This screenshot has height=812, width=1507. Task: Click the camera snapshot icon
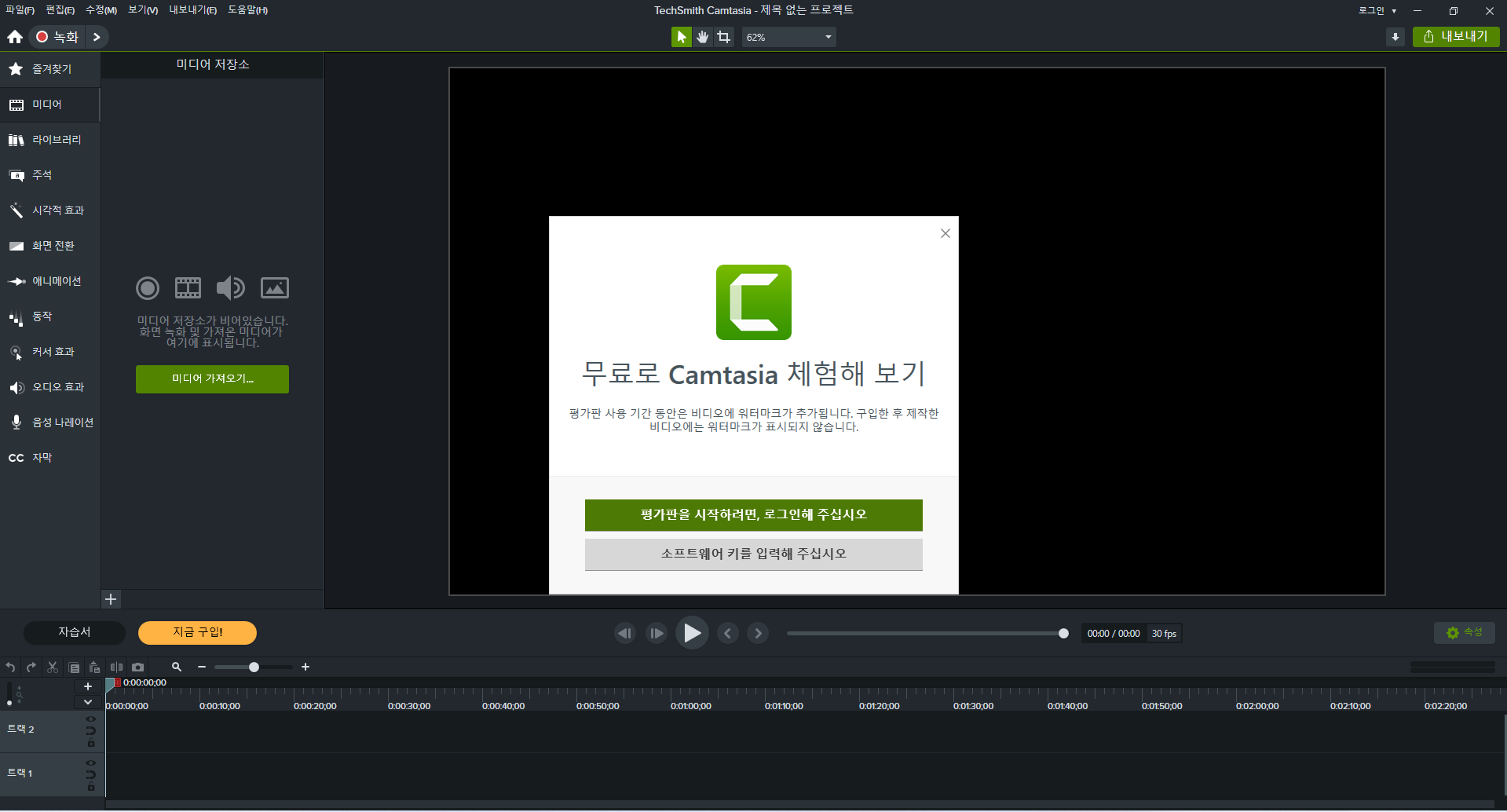pos(138,668)
